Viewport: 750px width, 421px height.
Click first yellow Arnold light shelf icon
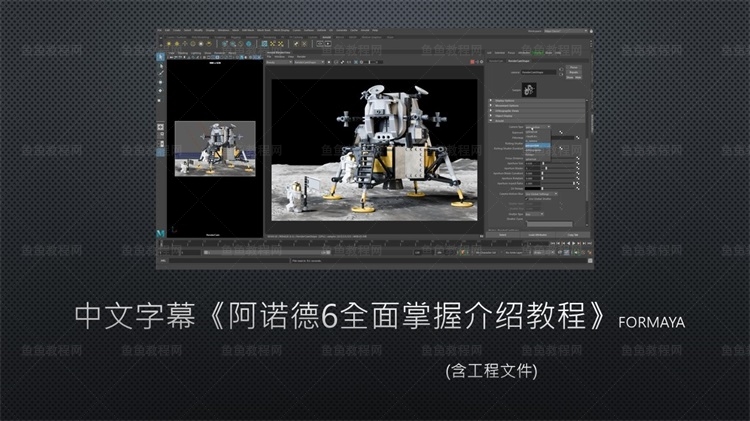(169, 44)
